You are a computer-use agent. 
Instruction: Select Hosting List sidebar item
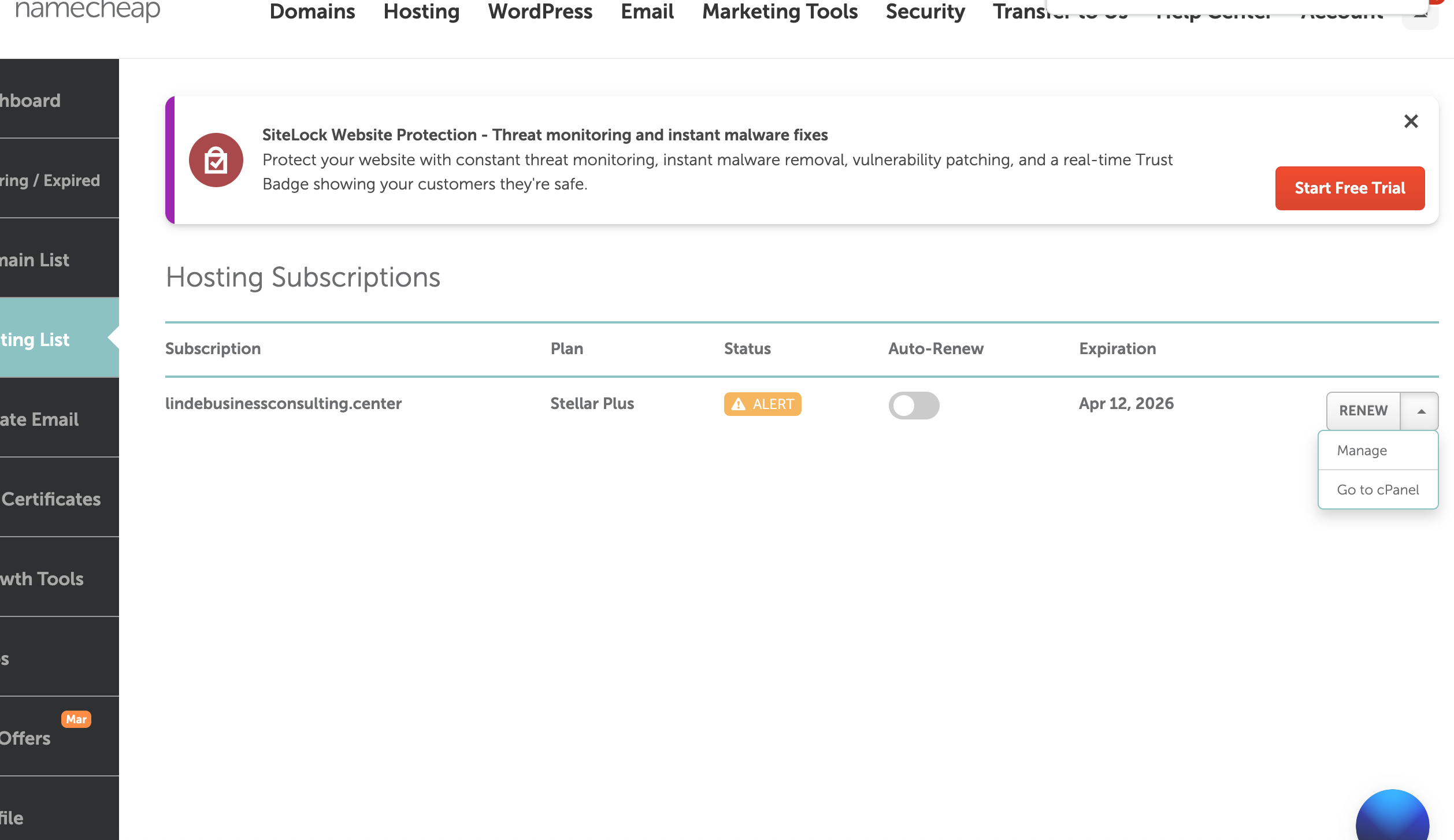[60, 338]
